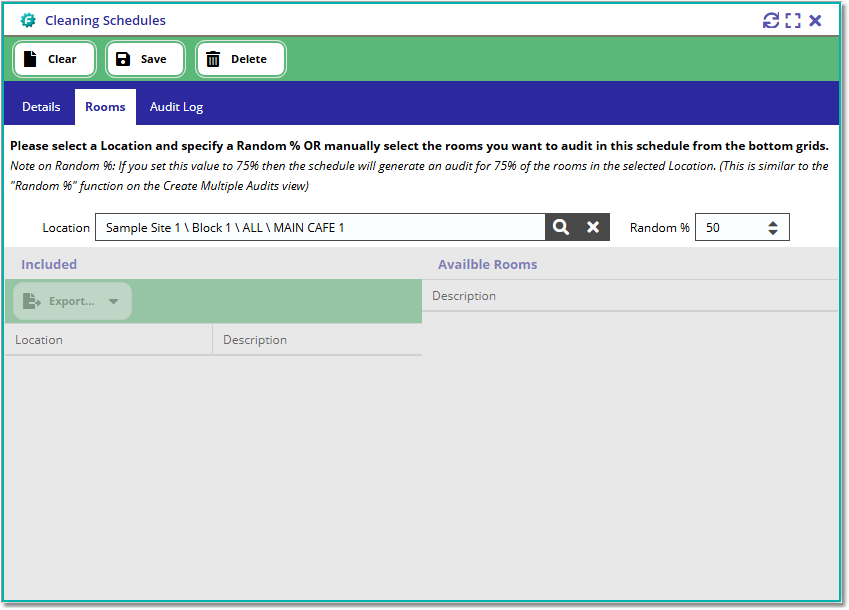
Task: Click the Included section heading
Action: [x=49, y=264]
